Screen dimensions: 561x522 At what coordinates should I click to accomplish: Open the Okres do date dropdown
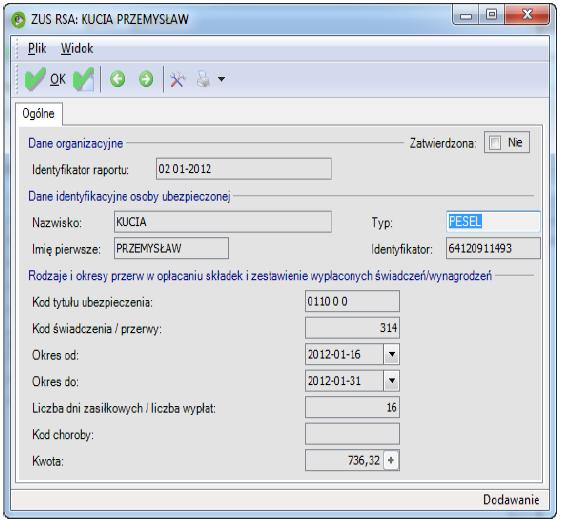(x=392, y=381)
